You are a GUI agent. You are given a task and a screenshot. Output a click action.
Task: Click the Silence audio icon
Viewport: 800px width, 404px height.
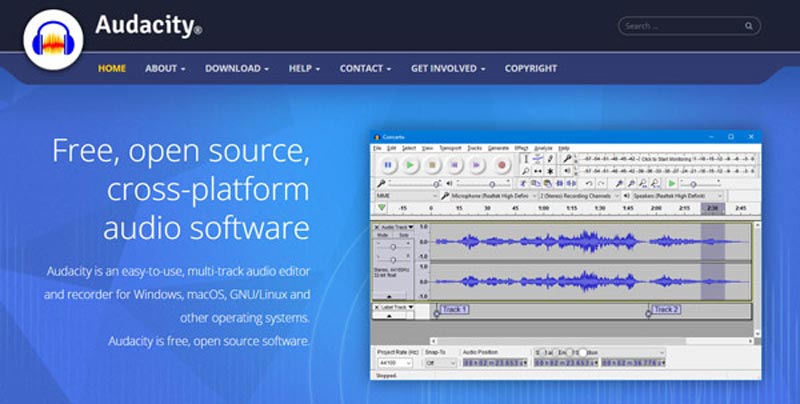tap(571, 184)
